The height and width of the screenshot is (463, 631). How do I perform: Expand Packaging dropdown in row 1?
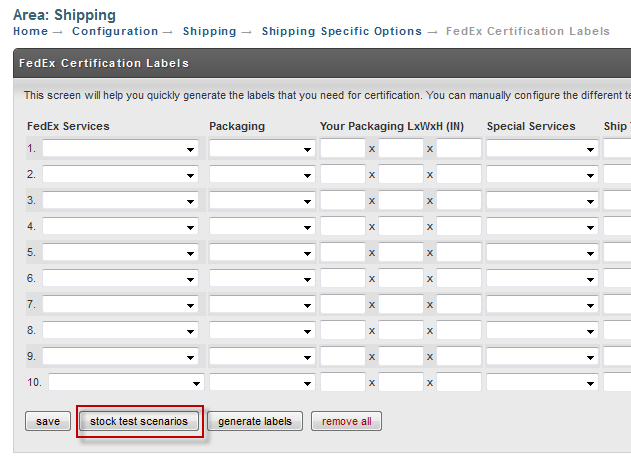click(262, 149)
